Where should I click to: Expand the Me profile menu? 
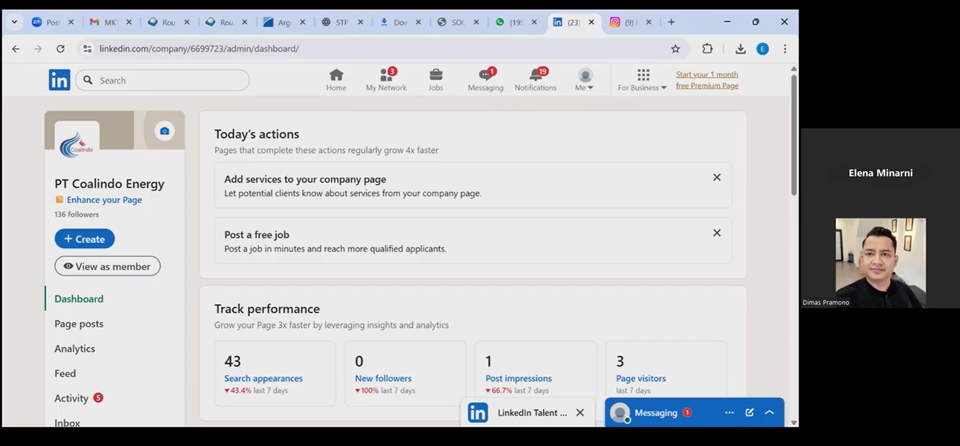[585, 80]
